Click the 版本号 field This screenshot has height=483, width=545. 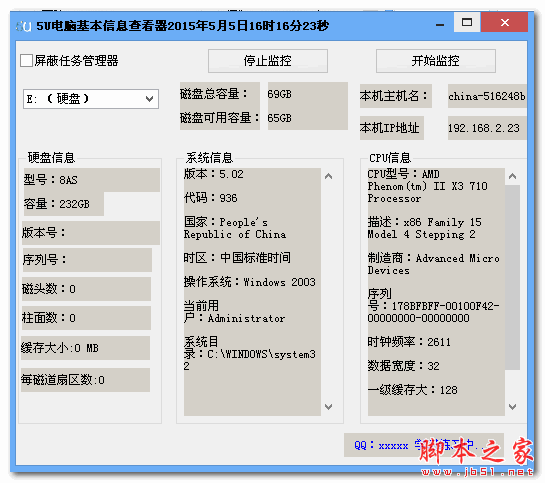click(x=91, y=233)
